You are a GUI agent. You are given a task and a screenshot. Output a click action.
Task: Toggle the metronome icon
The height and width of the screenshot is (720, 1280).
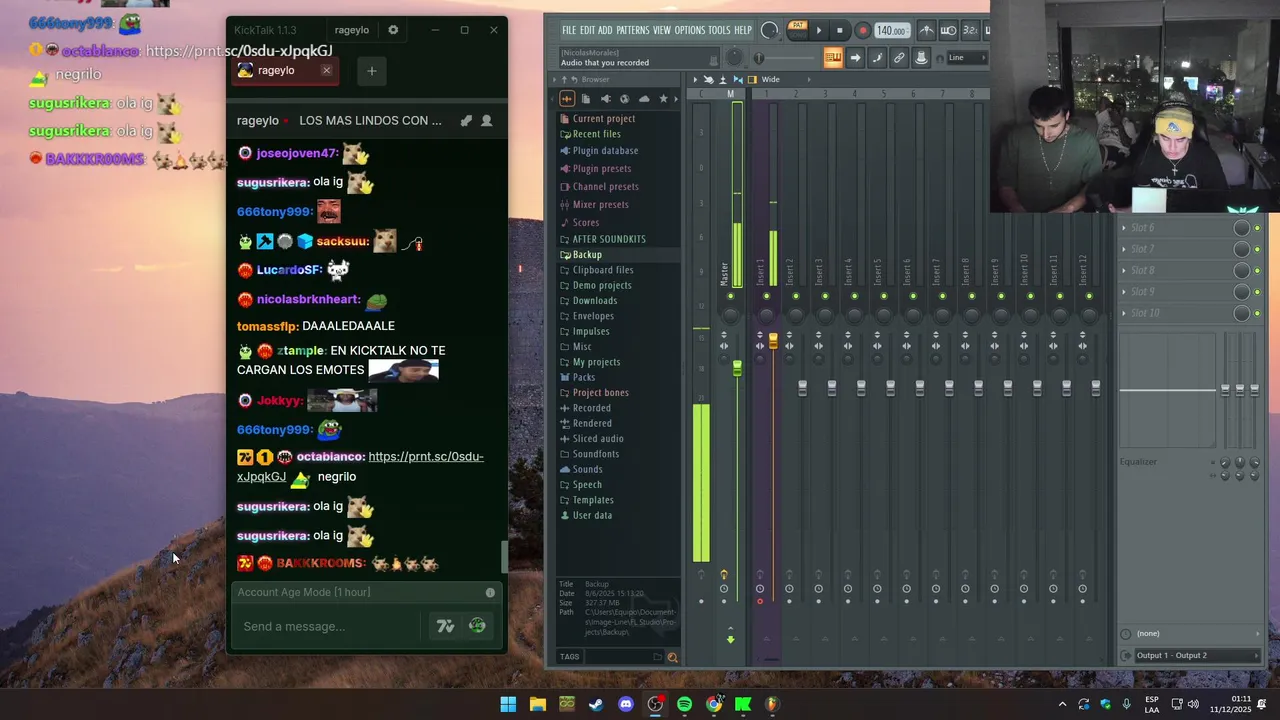pos(927,31)
